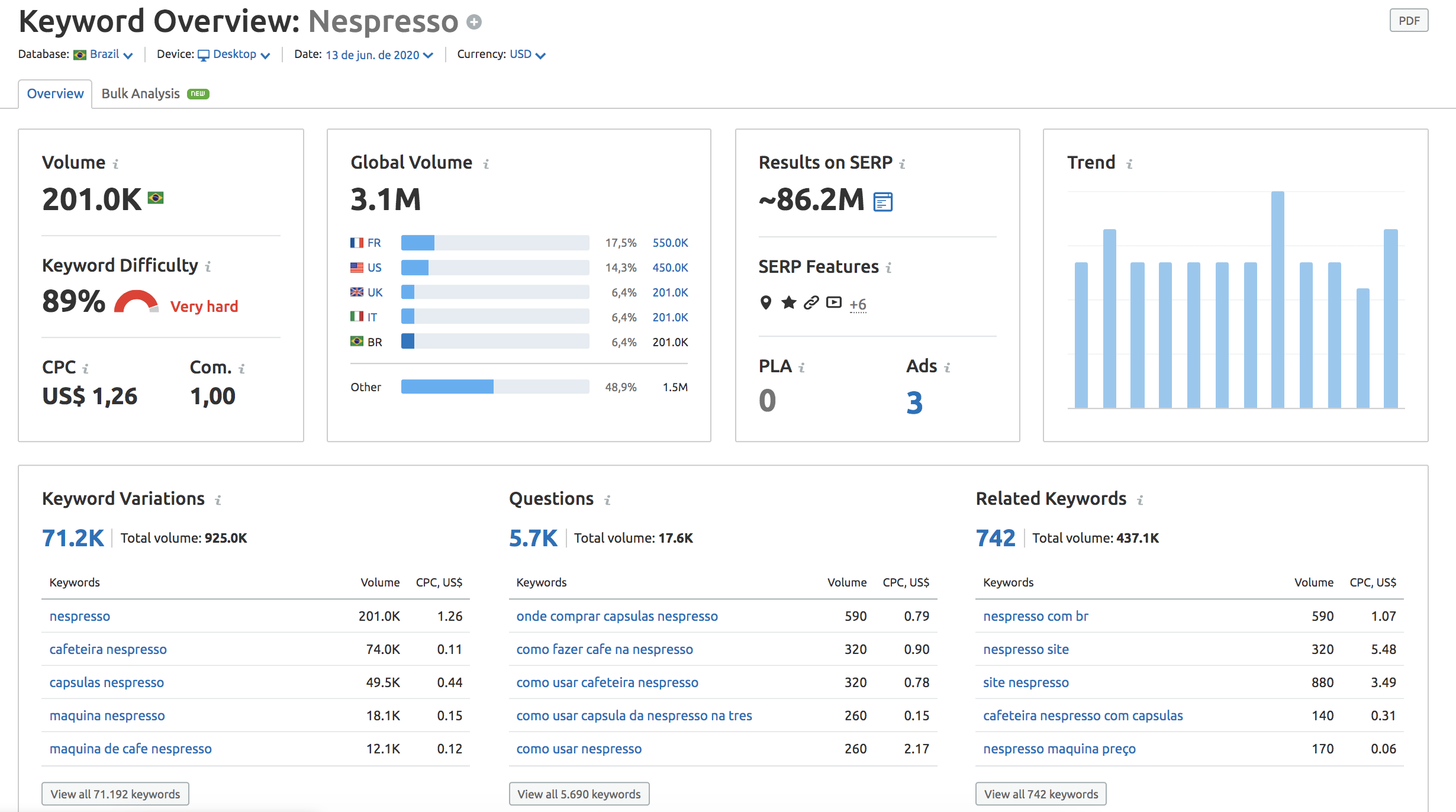The height and width of the screenshot is (812, 1456).
Task: Click the Questions info icon
Action: 607,500
